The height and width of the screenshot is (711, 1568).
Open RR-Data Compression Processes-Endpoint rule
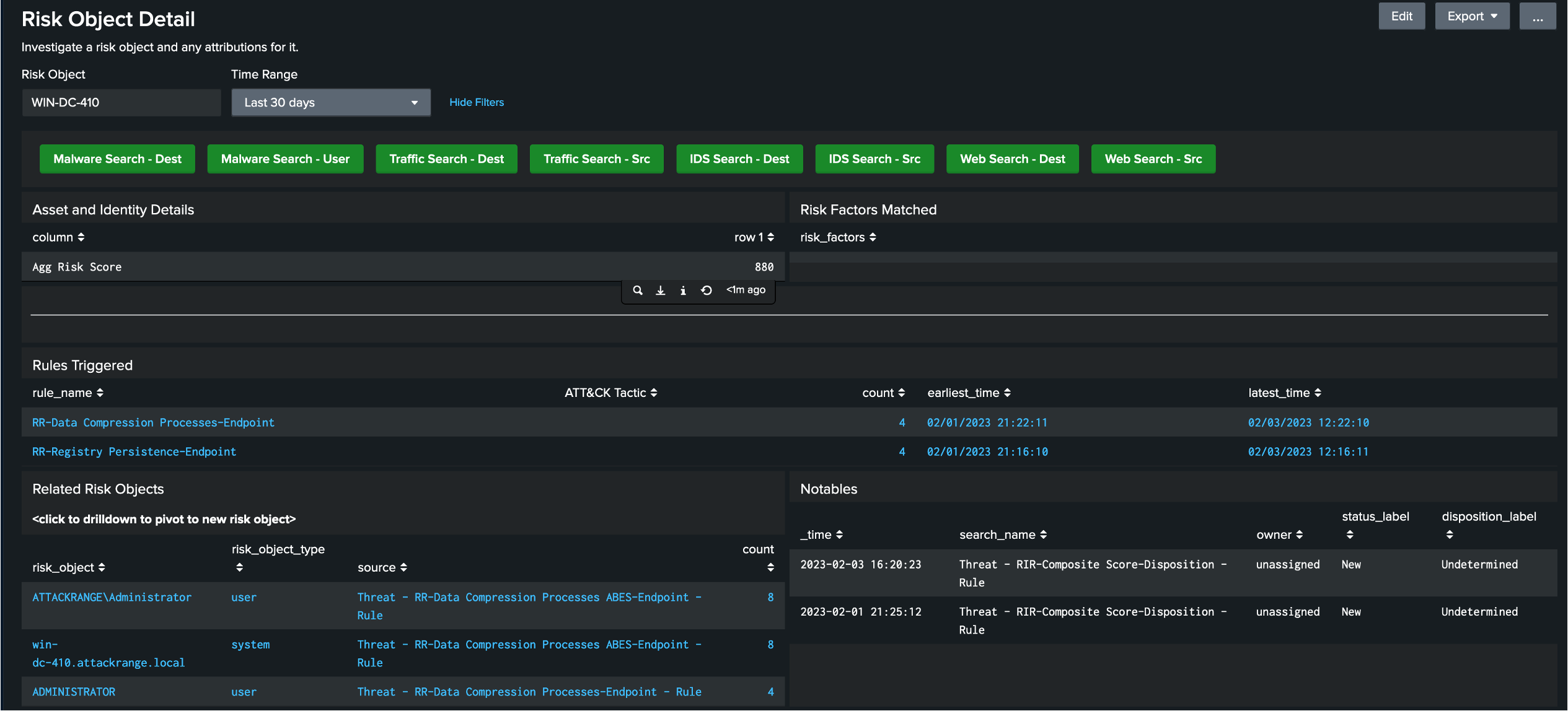tap(153, 422)
